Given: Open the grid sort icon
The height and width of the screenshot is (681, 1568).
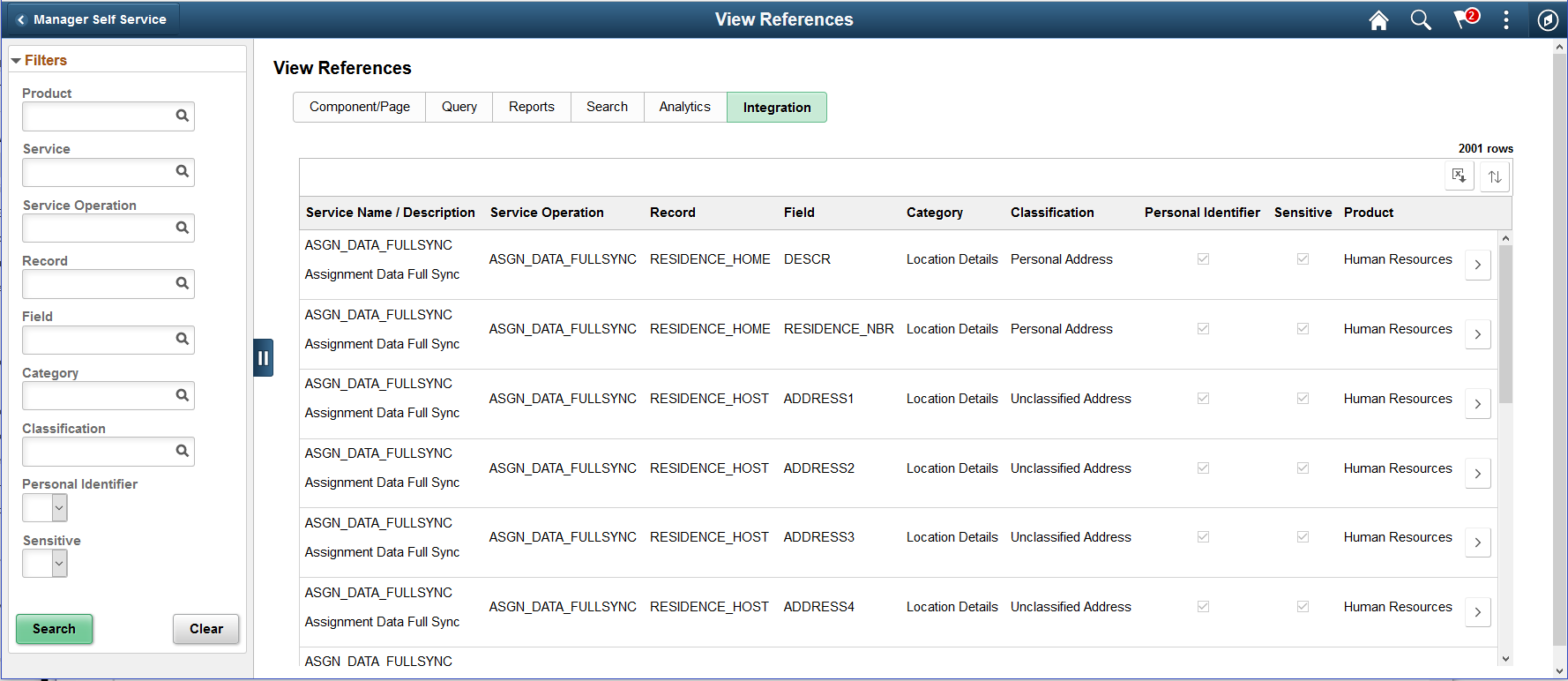Looking at the screenshot, I should point(1495,176).
